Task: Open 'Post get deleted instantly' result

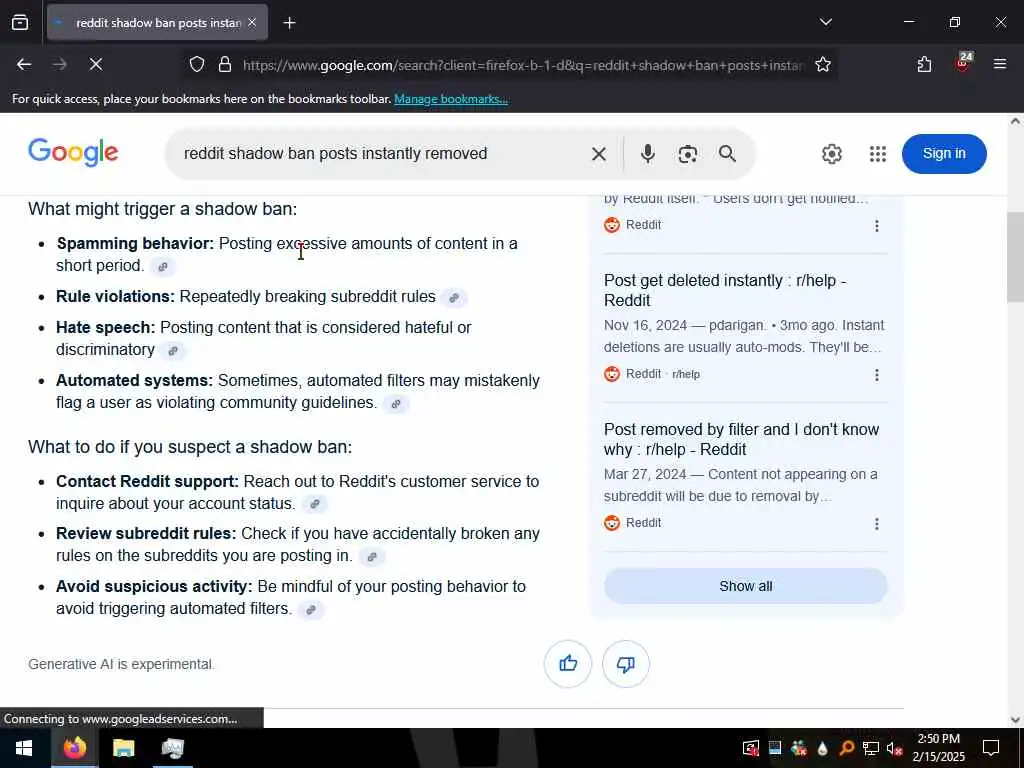Action: pyautogui.click(x=725, y=291)
